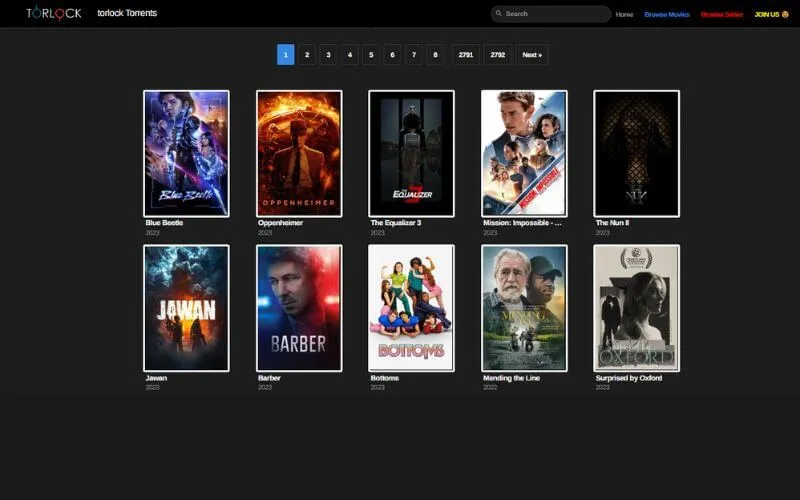
Task: Go to page 2
Action: (307, 55)
